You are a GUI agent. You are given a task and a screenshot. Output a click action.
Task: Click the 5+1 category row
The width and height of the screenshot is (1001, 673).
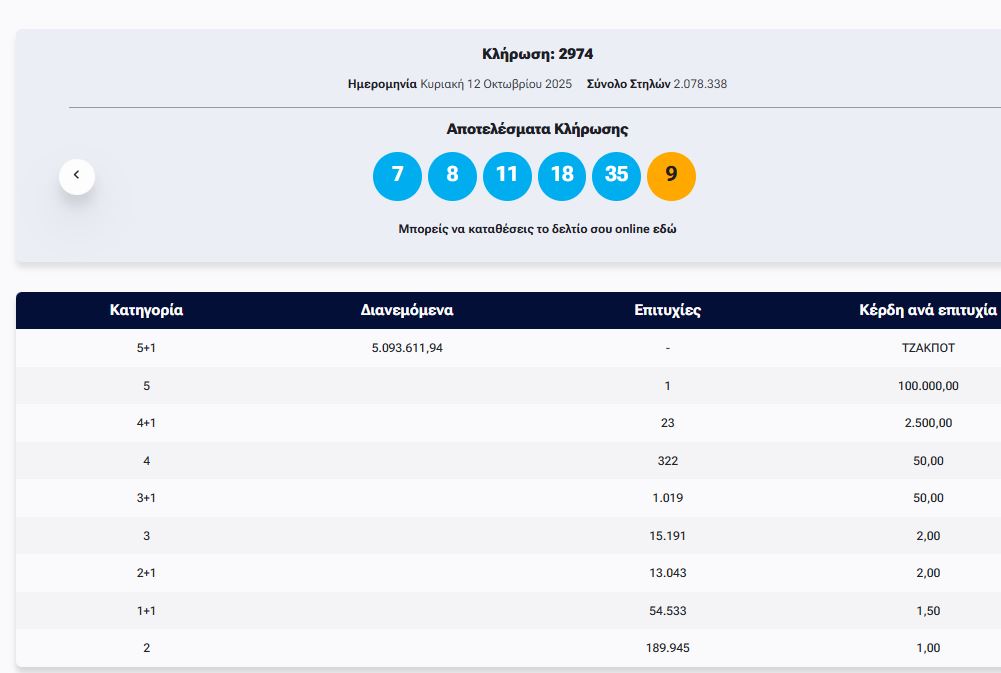[146, 348]
